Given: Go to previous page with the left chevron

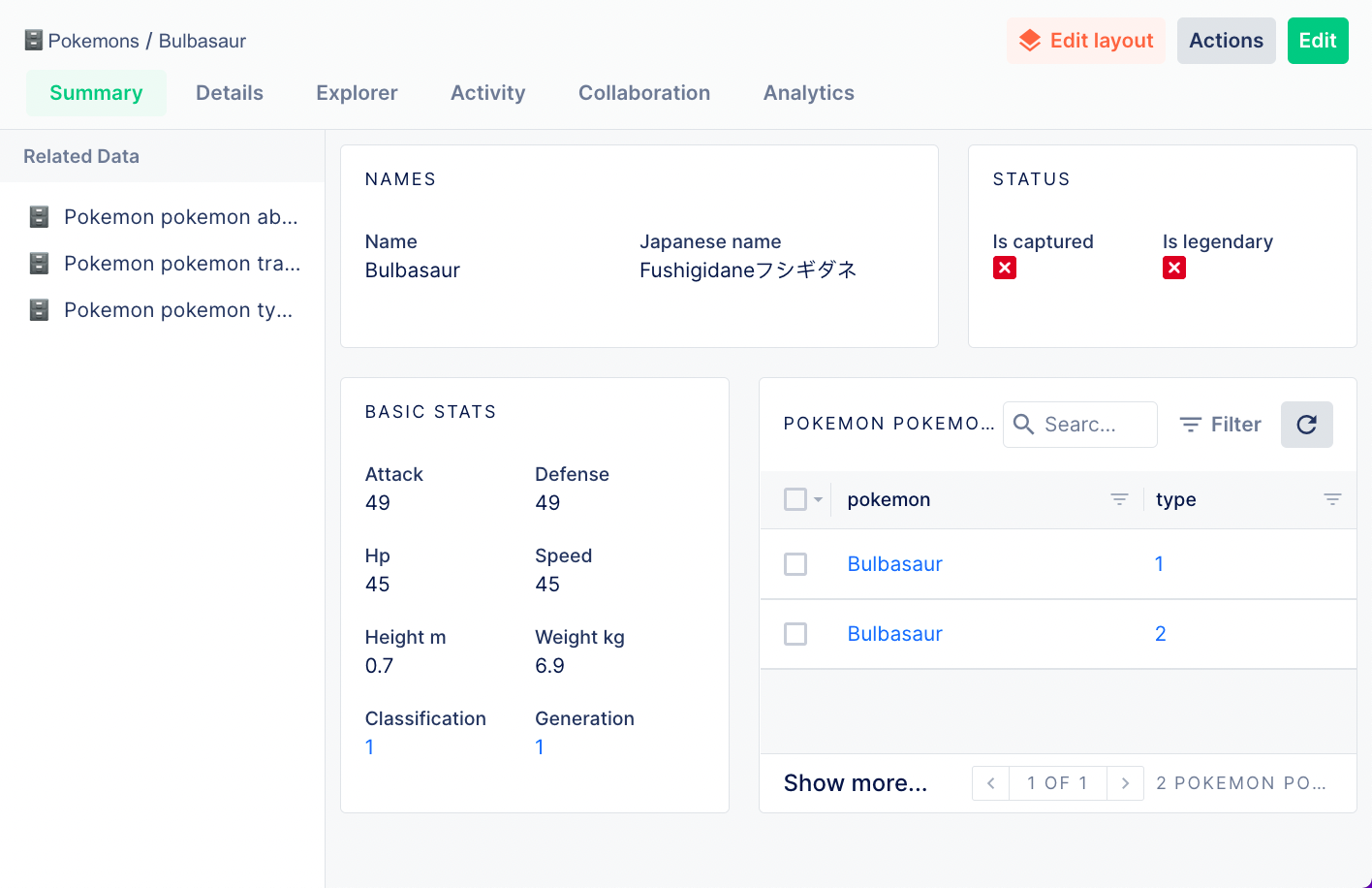Looking at the screenshot, I should point(990,783).
